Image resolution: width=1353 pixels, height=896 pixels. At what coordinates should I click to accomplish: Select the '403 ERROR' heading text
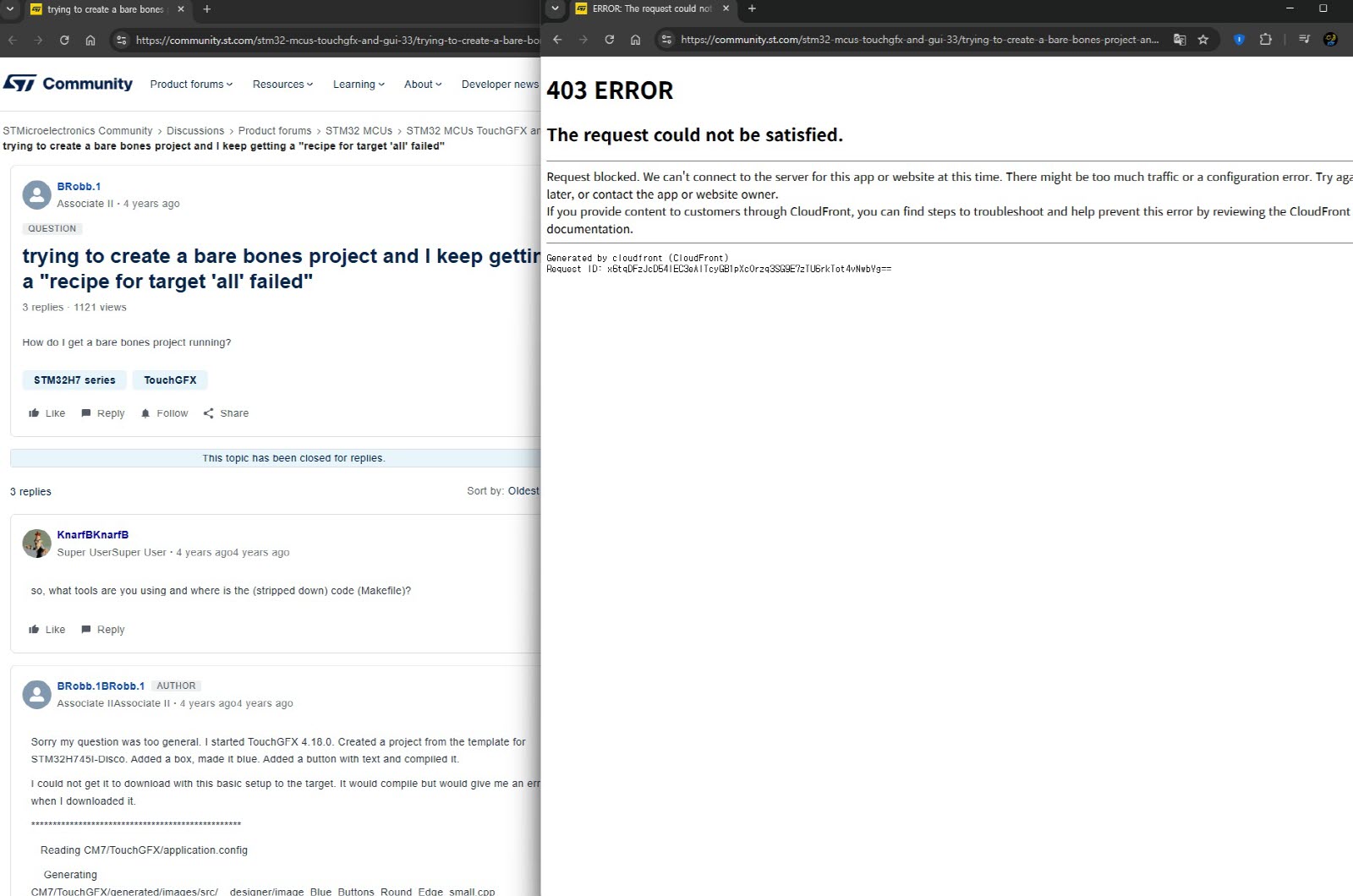coord(610,90)
